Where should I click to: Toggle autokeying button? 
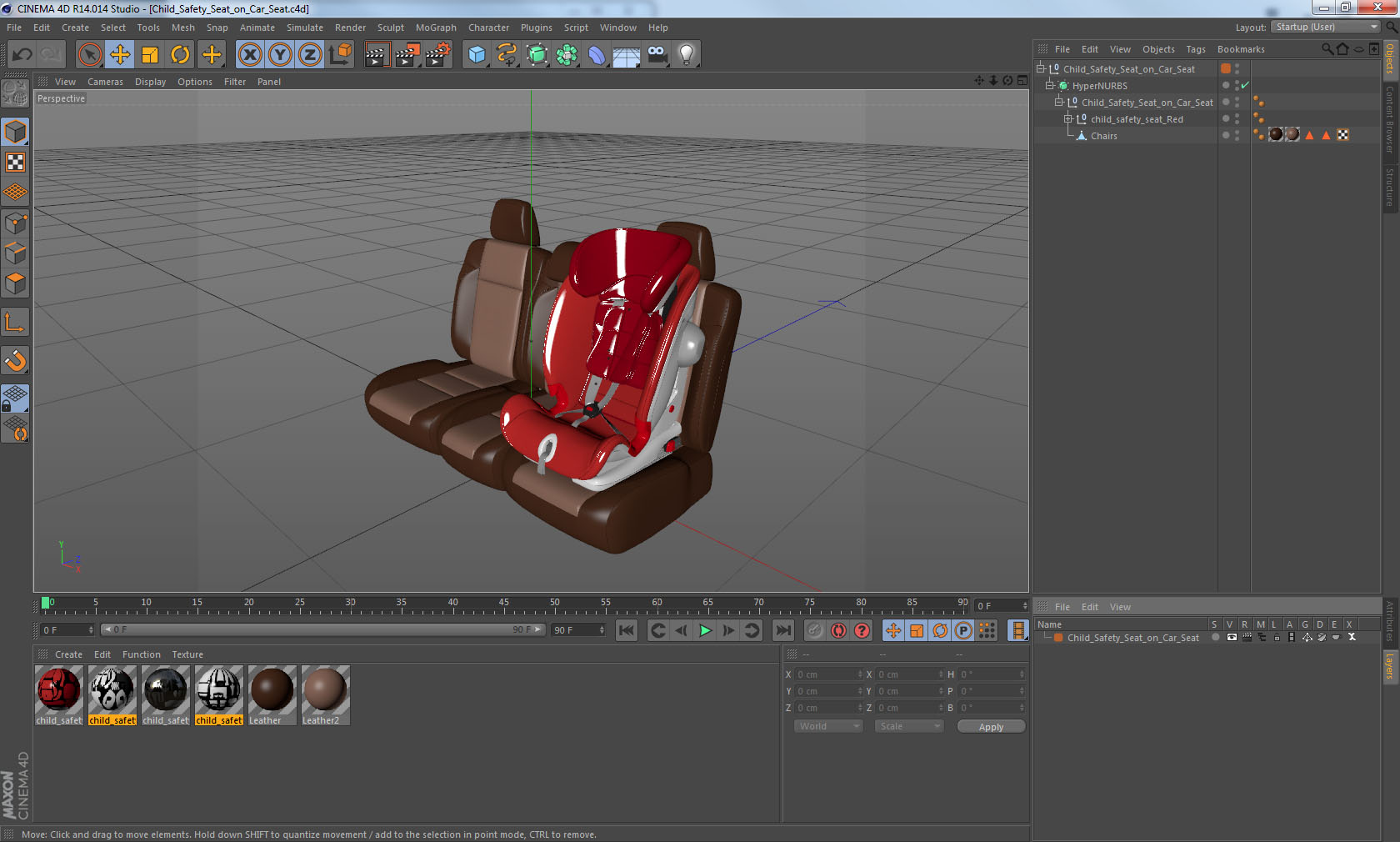click(x=838, y=630)
